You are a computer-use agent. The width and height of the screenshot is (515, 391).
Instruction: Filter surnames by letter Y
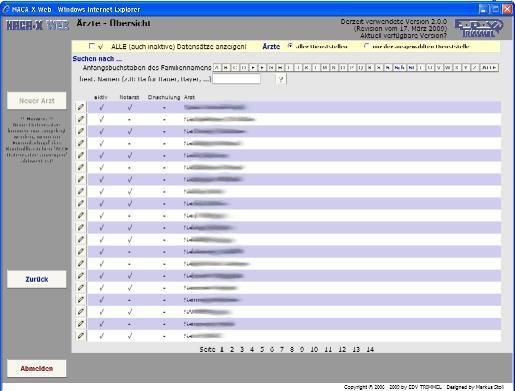click(466, 68)
